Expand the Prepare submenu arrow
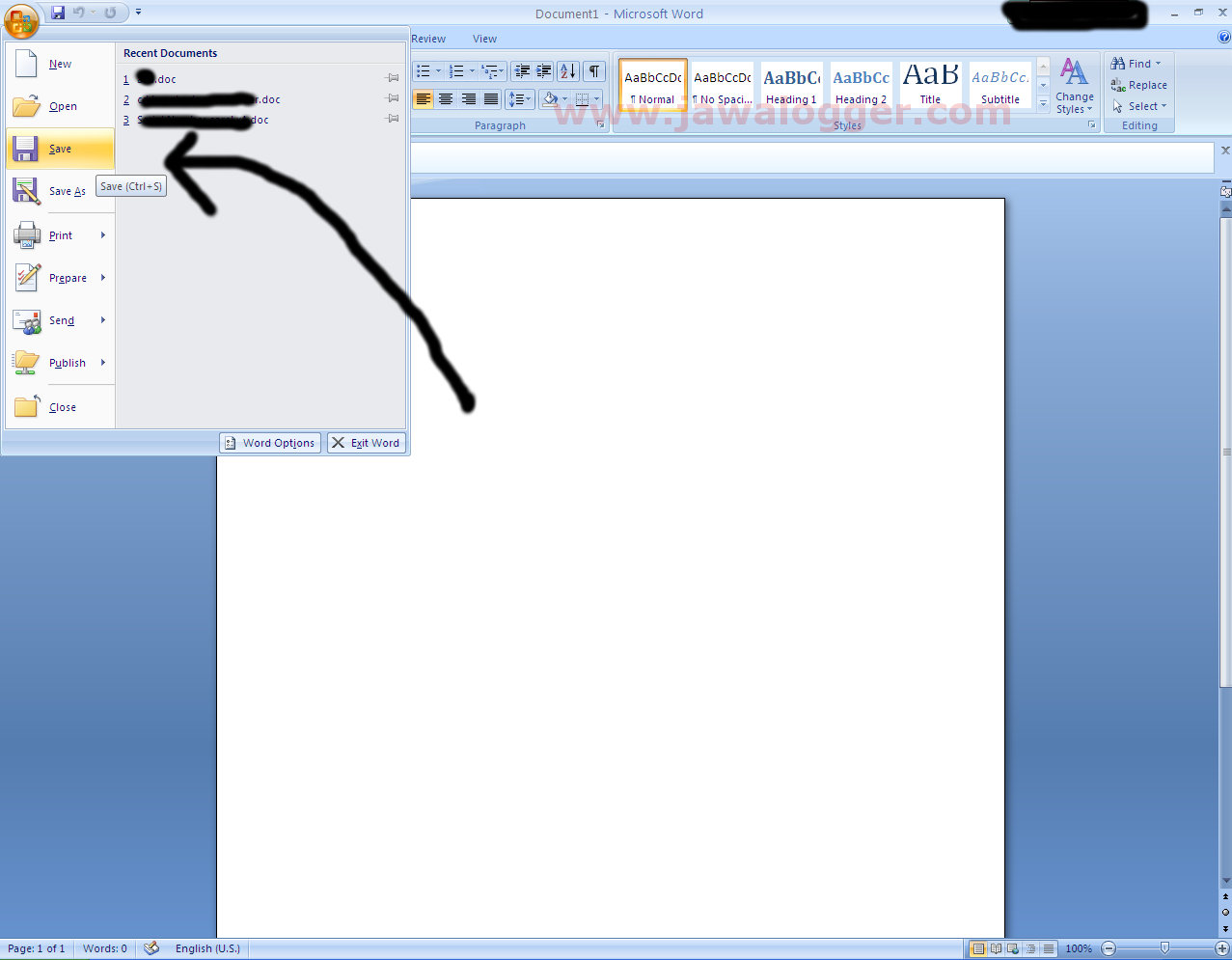 click(103, 278)
